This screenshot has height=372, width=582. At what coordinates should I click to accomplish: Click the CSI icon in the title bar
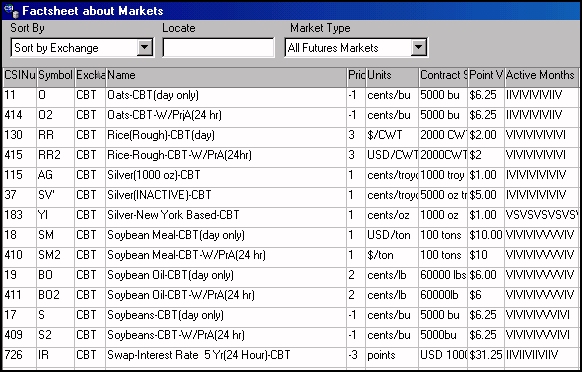pyautogui.click(x=11, y=10)
